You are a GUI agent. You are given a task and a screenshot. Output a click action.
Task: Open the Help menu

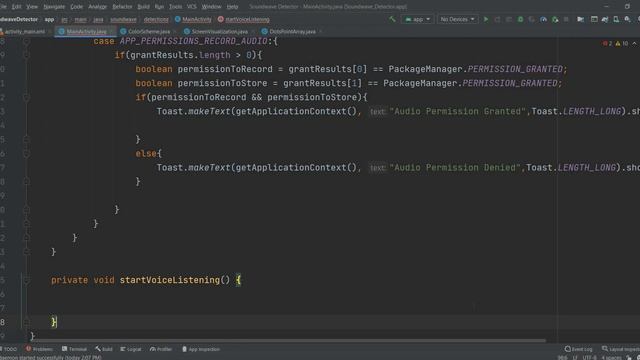tap(232, 7)
